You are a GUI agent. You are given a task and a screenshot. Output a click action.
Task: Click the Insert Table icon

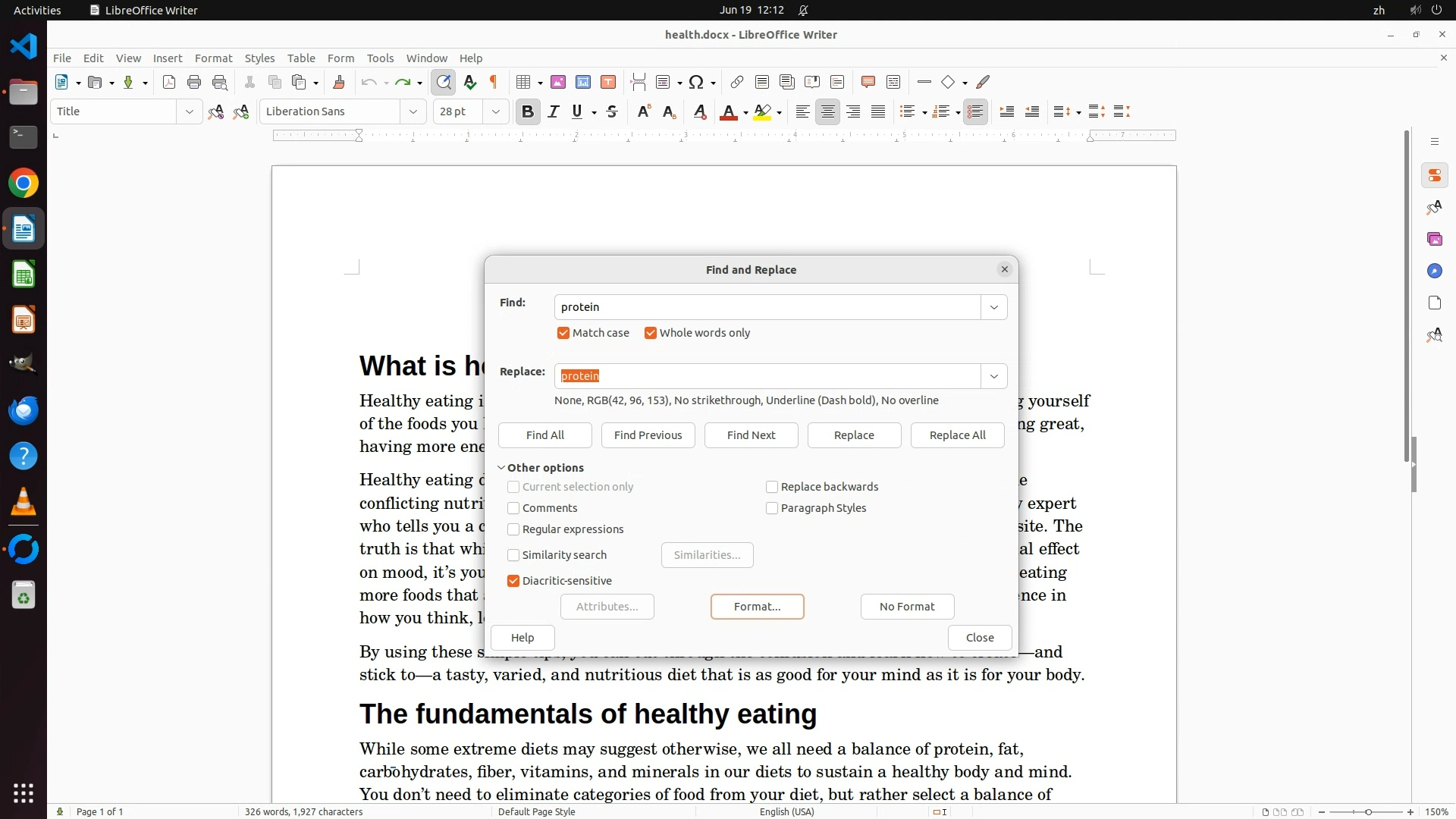click(x=522, y=82)
